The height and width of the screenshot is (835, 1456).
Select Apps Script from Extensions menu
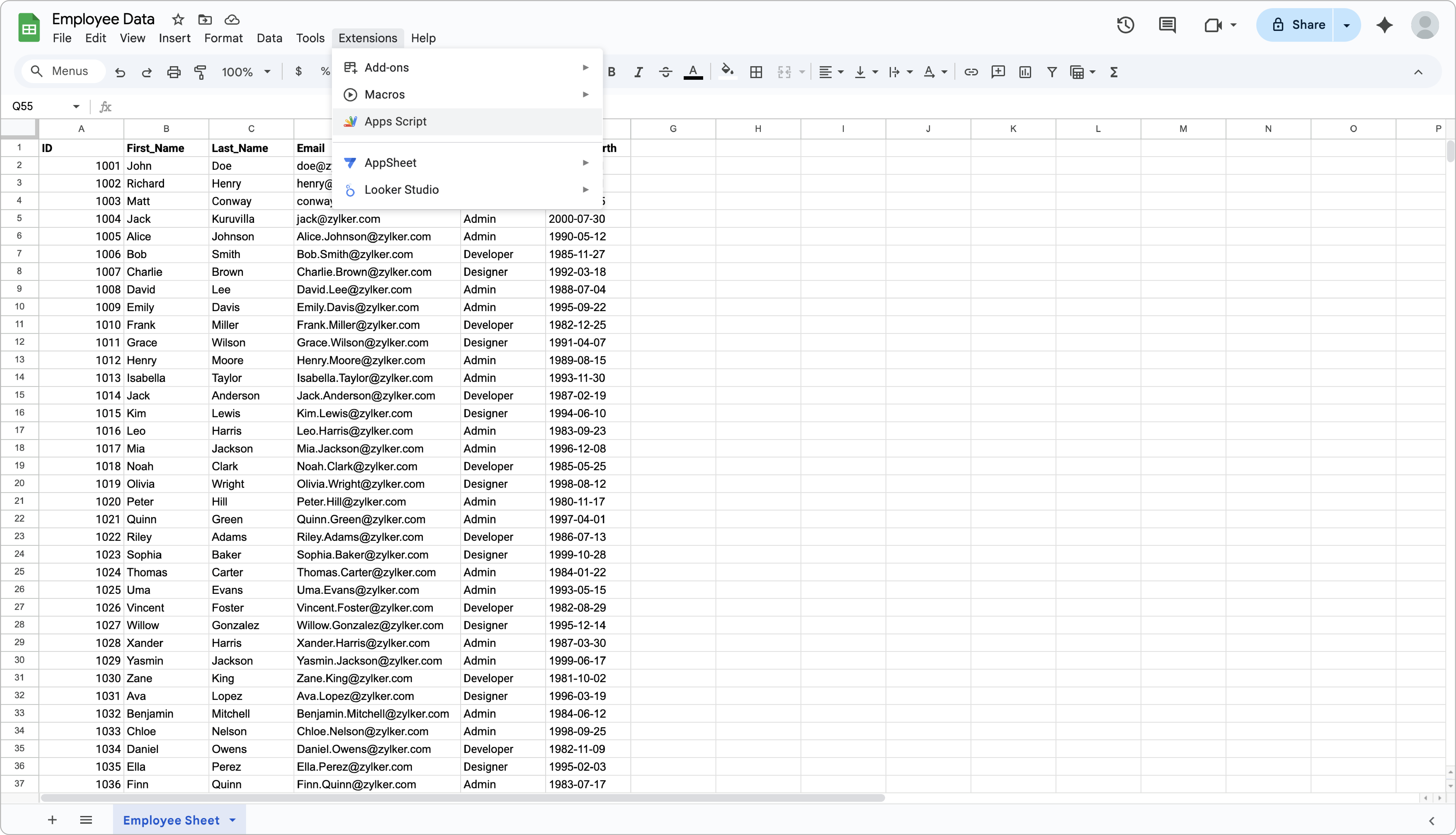(395, 122)
